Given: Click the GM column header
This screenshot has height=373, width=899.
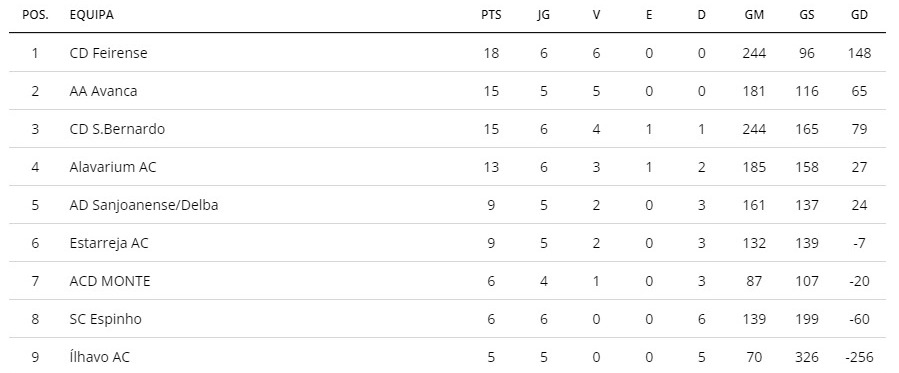Looking at the screenshot, I should [x=754, y=15].
